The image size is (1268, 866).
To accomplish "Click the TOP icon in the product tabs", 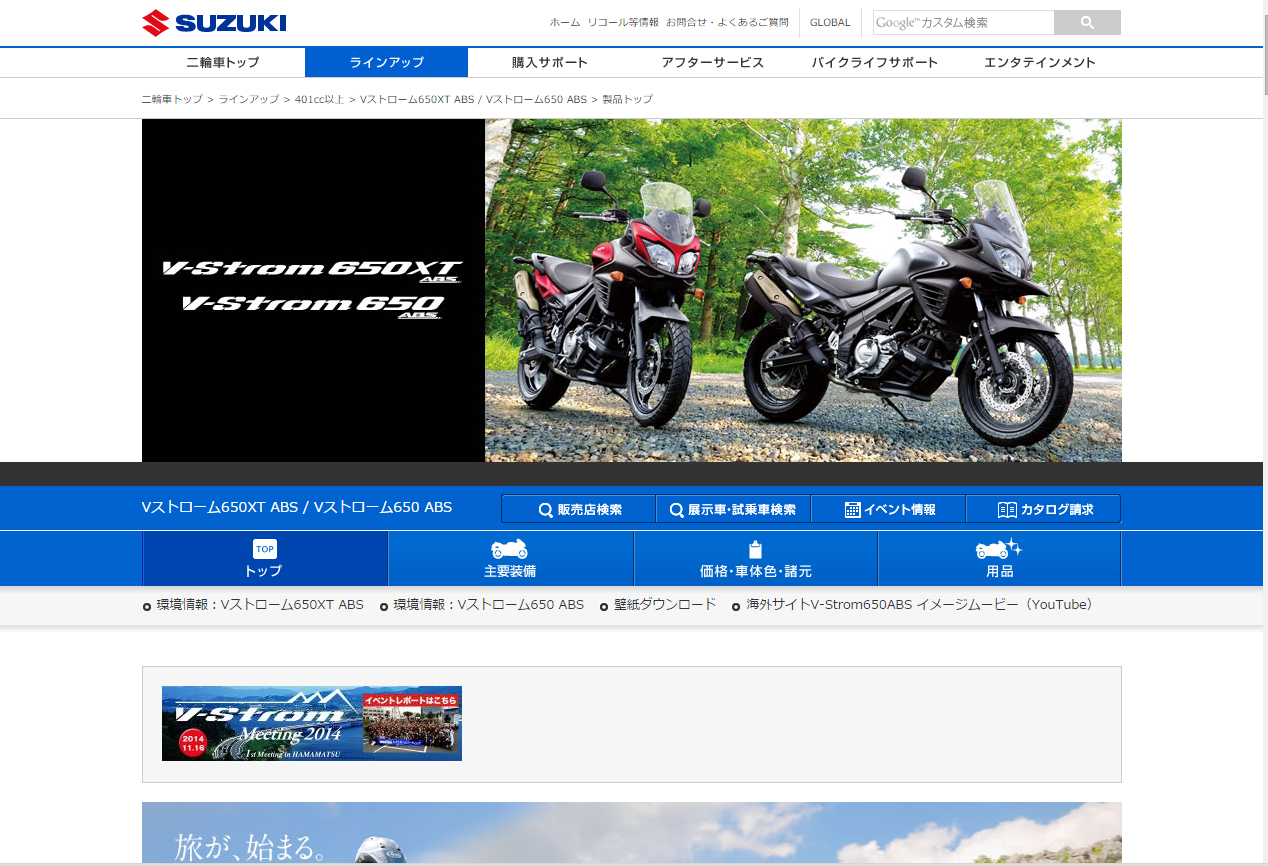I will coord(264,549).
